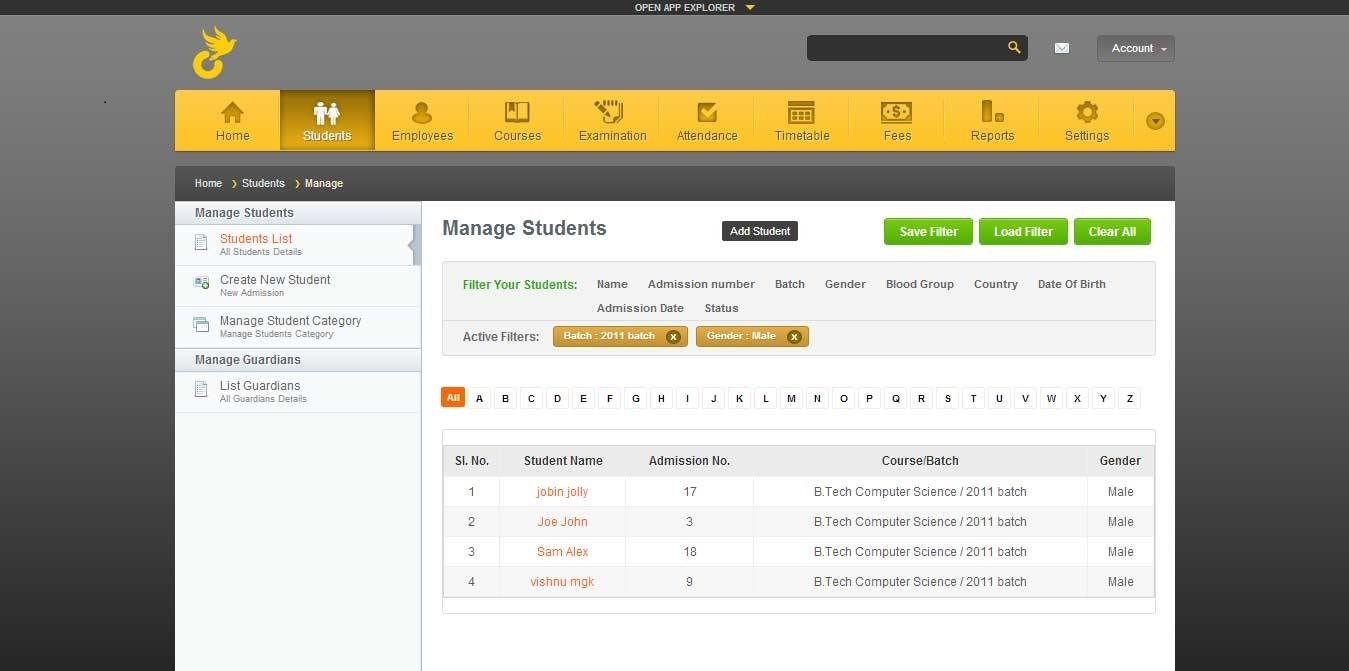Click the search magnifier icon

click(x=1014, y=47)
